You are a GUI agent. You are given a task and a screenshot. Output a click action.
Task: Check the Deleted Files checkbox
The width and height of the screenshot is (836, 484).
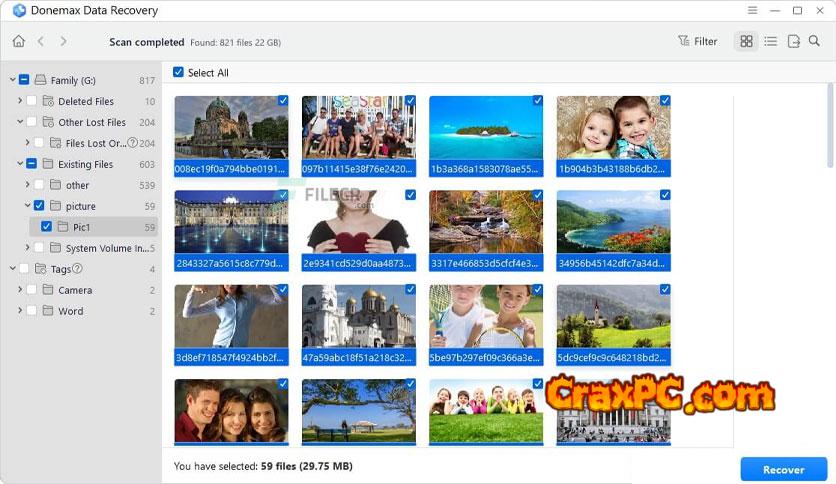point(31,101)
